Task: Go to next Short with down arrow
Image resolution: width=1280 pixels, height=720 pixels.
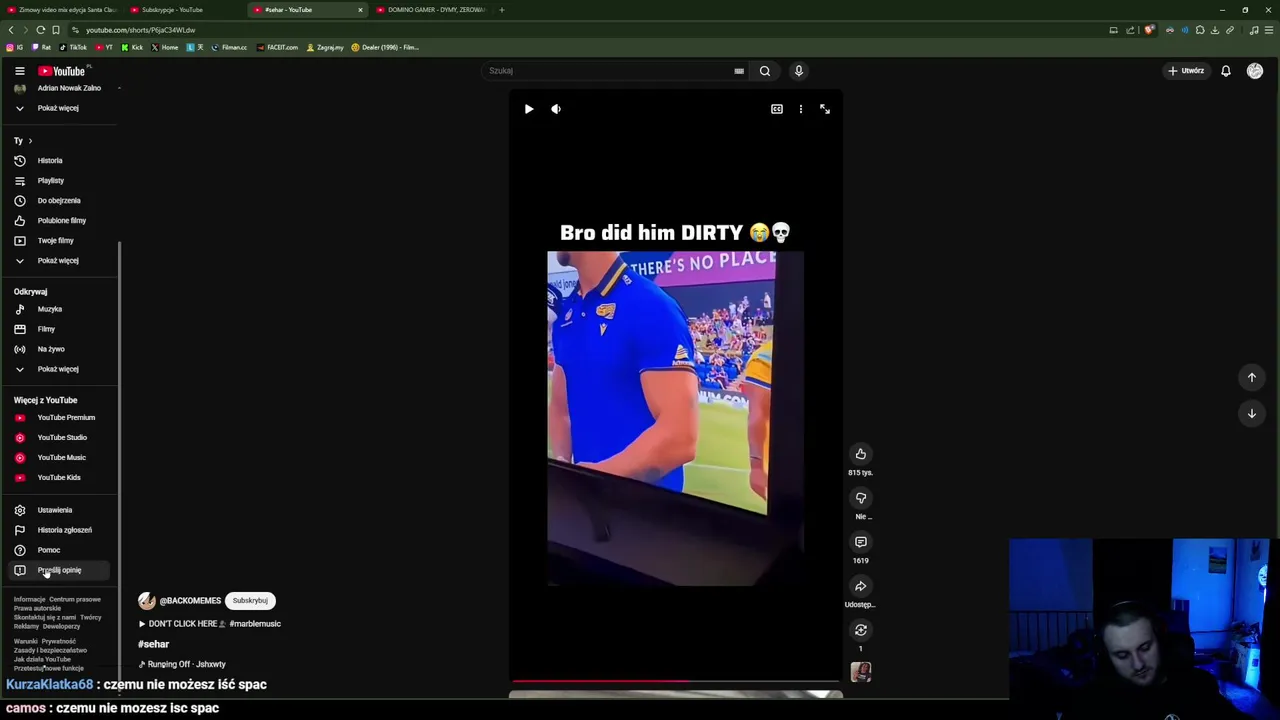Action: click(x=1252, y=413)
